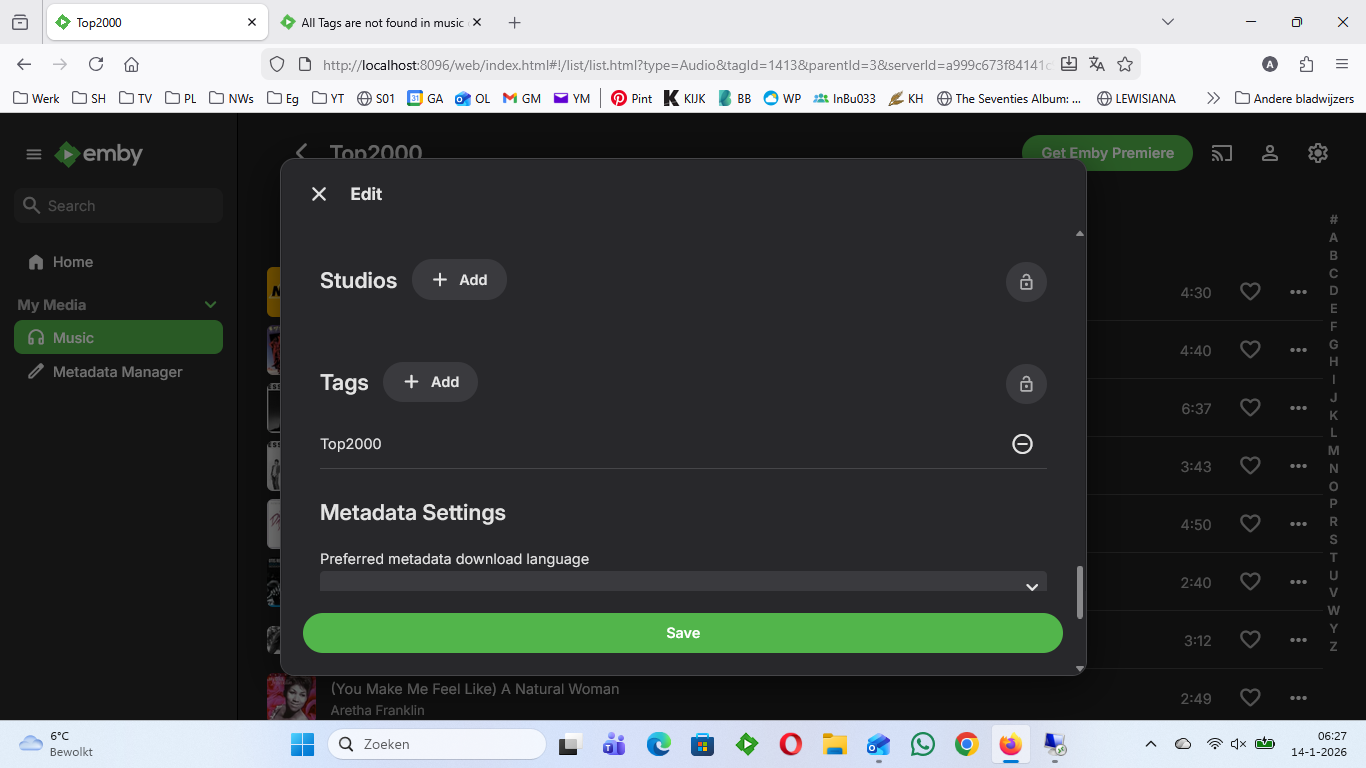Select Music in the Emby sidebar
Image resolution: width=1366 pixels, height=768 pixels.
pyautogui.click(x=118, y=338)
